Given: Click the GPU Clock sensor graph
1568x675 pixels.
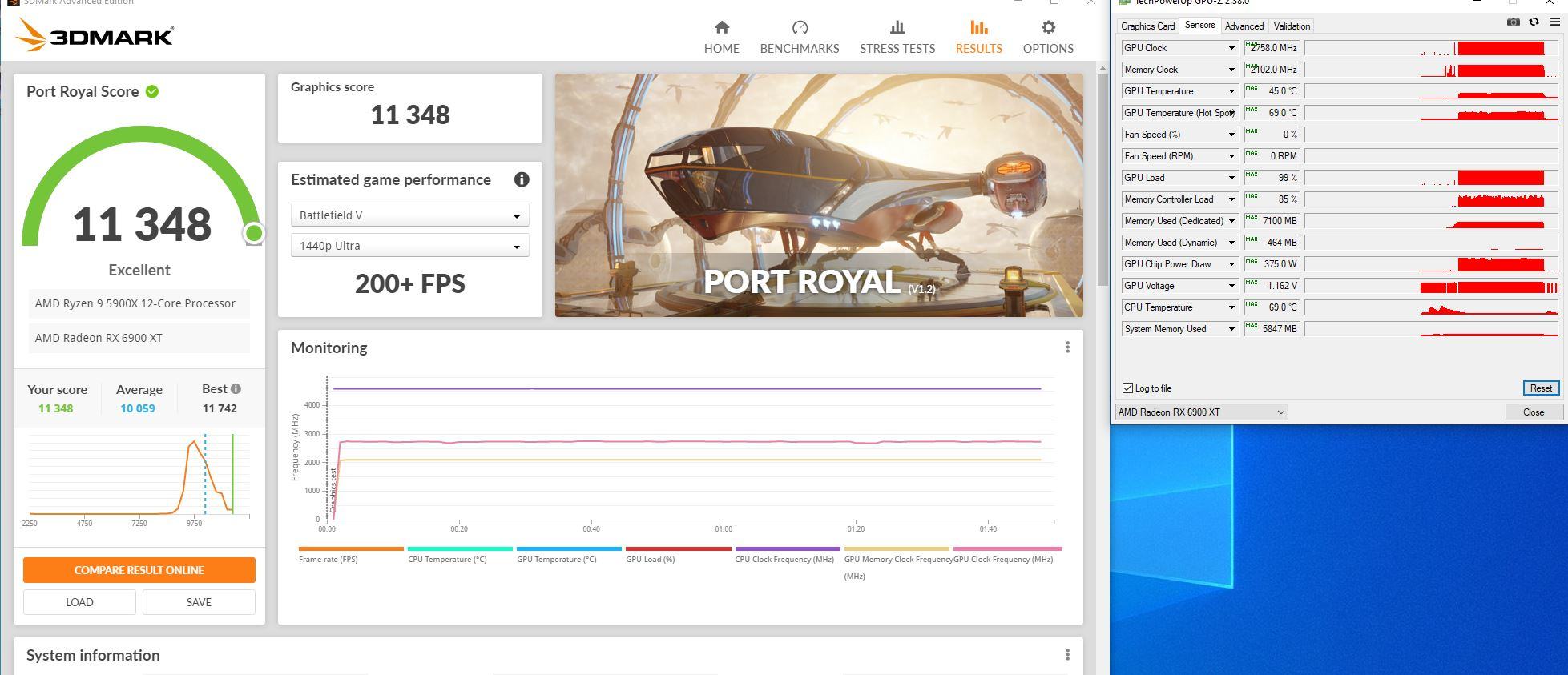Looking at the screenshot, I should pyautogui.click(x=1433, y=48).
